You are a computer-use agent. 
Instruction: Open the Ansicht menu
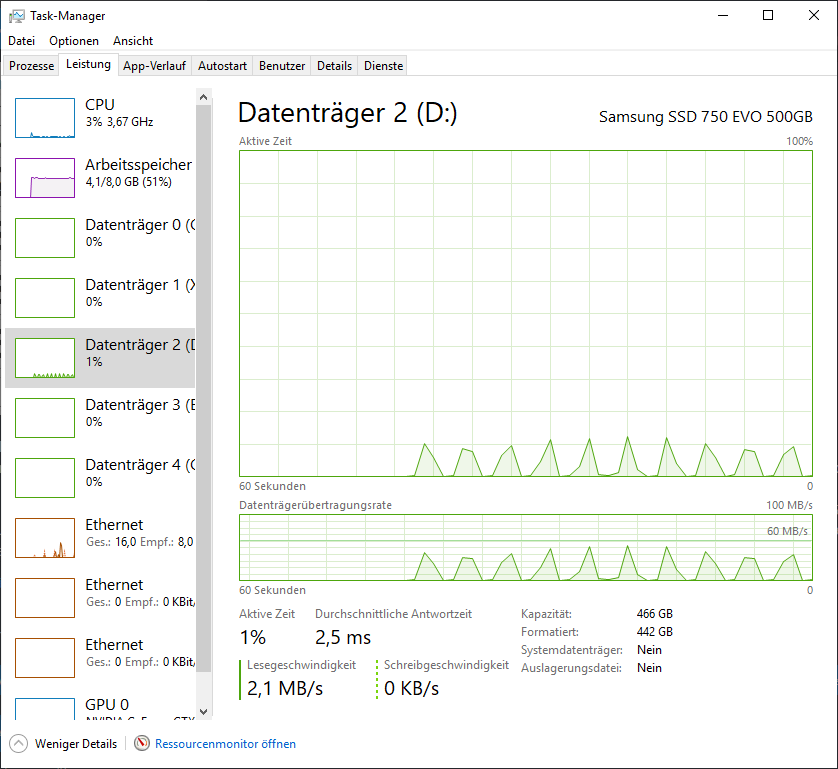pyautogui.click(x=133, y=41)
